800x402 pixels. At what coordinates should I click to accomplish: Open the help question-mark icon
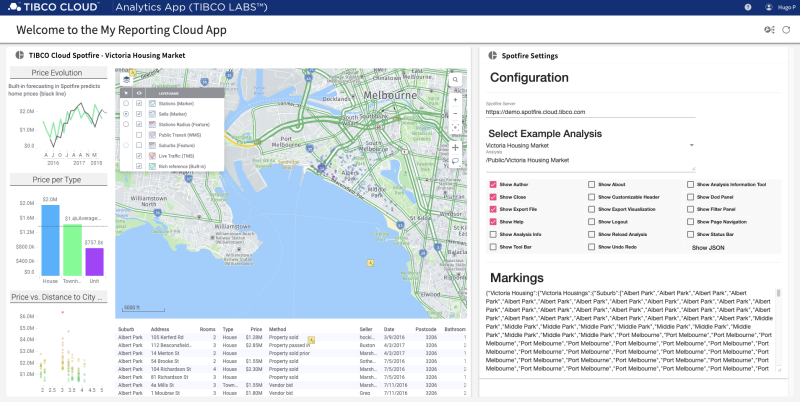[748, 7]
